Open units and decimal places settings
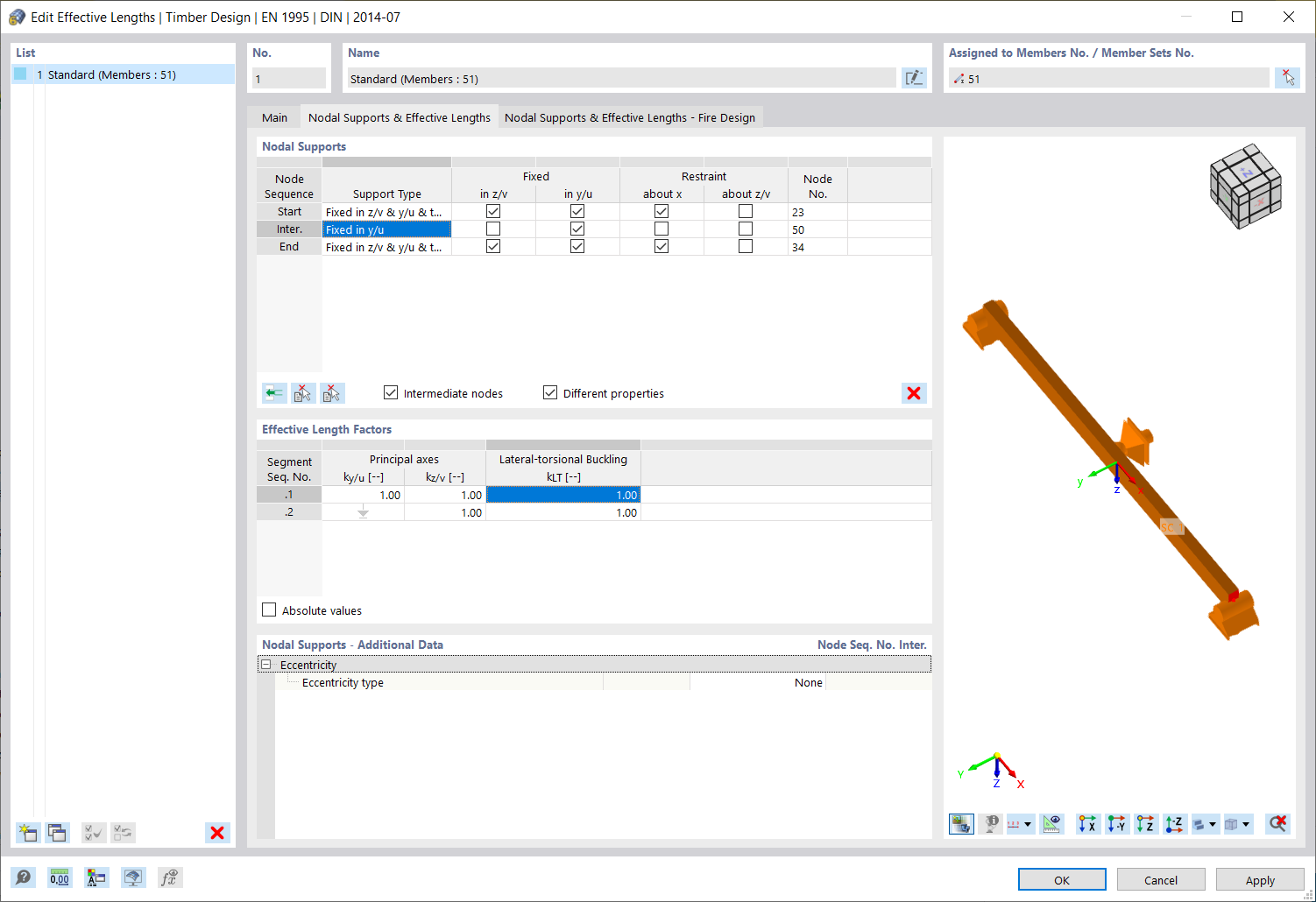Image resolution: width=1316 pixels, height=902 pixels. (x=60, y=877)
